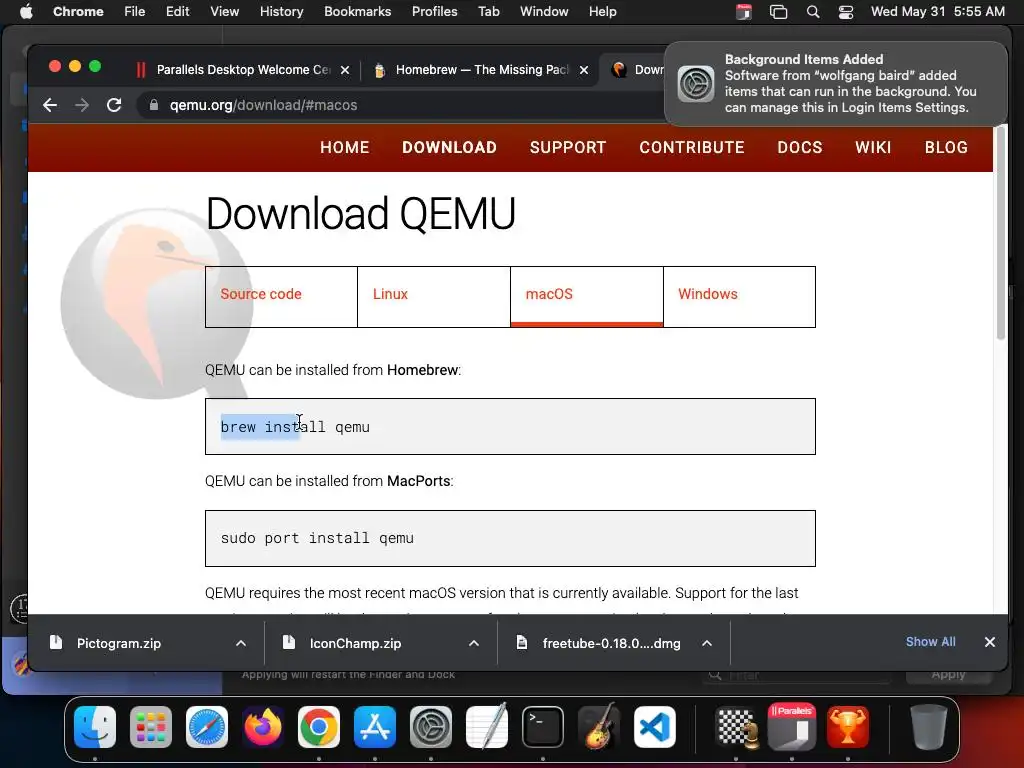Viewport: 1024px width, 768px height.
Task: Expand options chevron for IconChamp.zip
Action: click(x=474, y=643)
